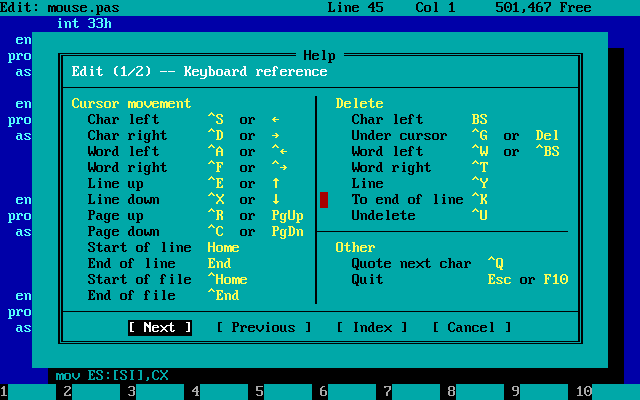Click the 'F10' key text

(x=556, y=279)
